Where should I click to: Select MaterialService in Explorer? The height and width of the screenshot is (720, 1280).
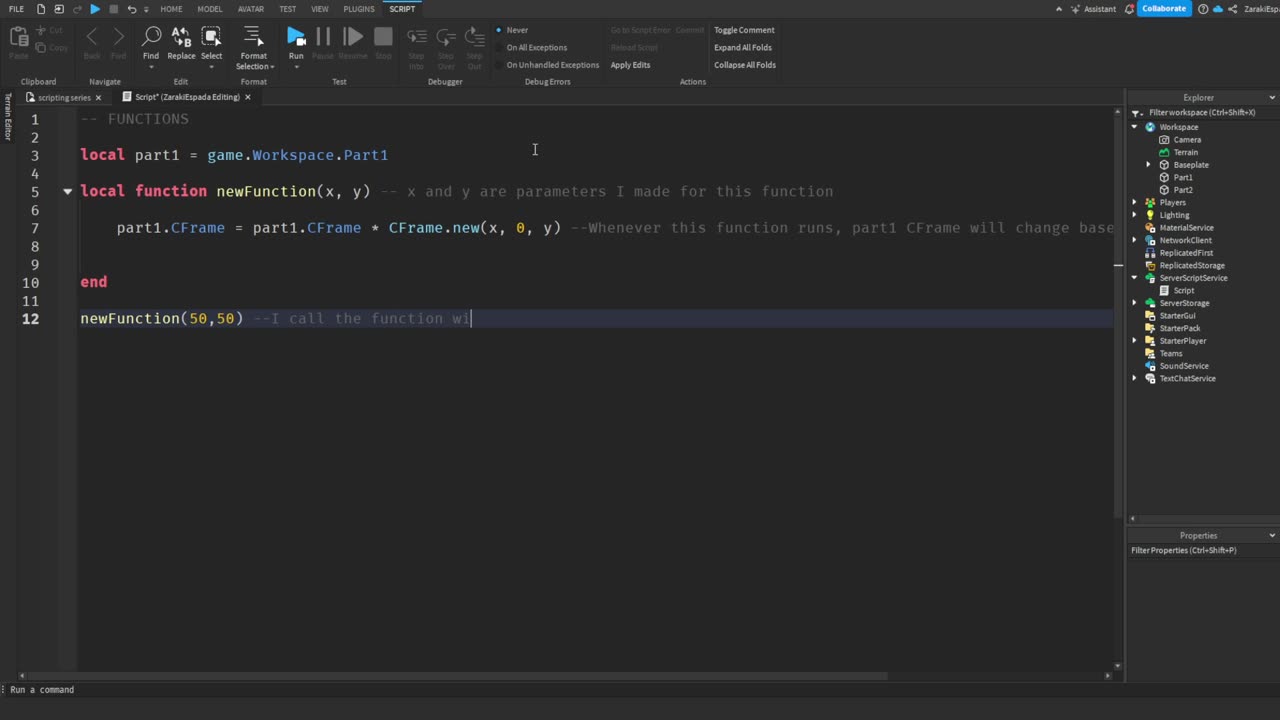point(1186,228)
